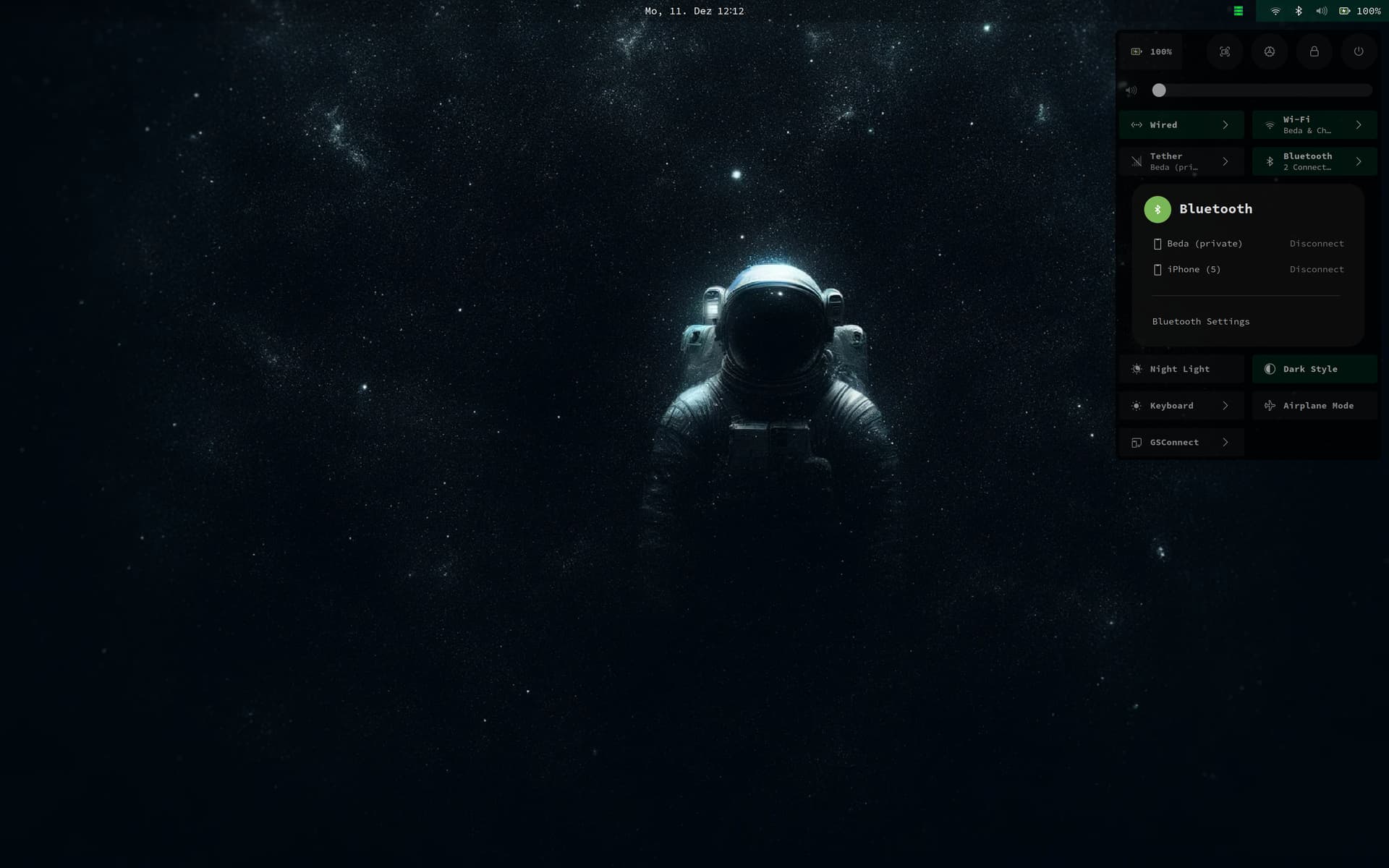This screenshot has width=1389, height=868.
Task: Click the iPhone (5) phone icon
Action: coord(1157,270)
